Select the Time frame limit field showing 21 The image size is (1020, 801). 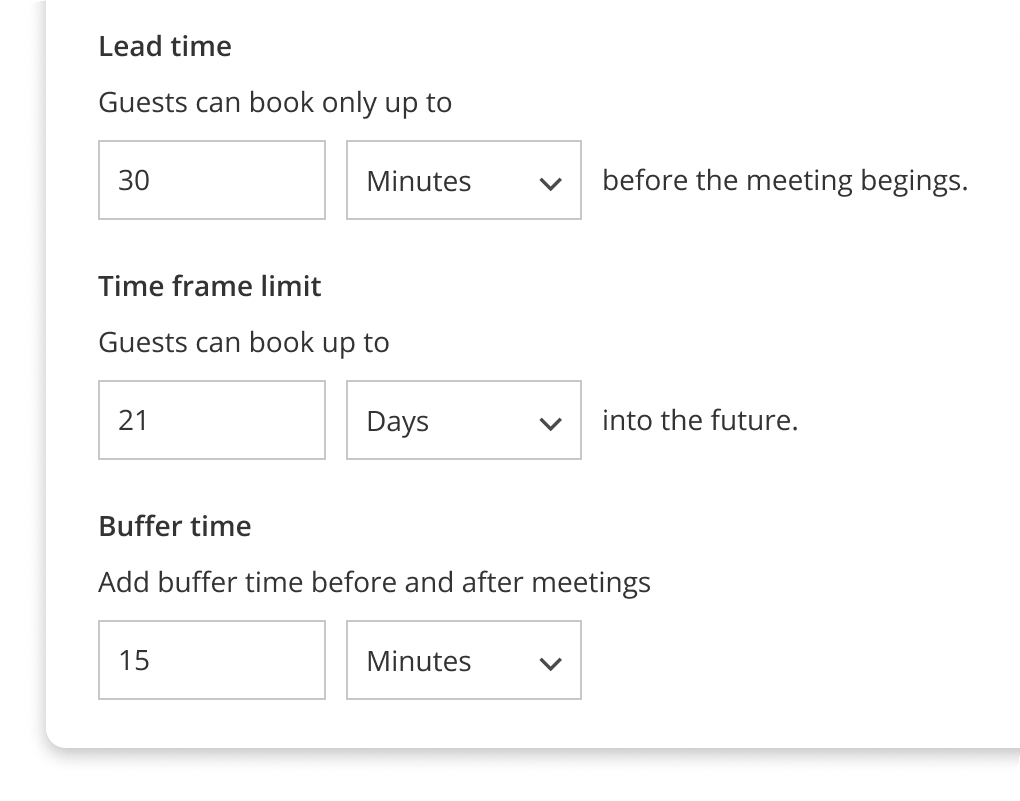click(x=211, y=420)
